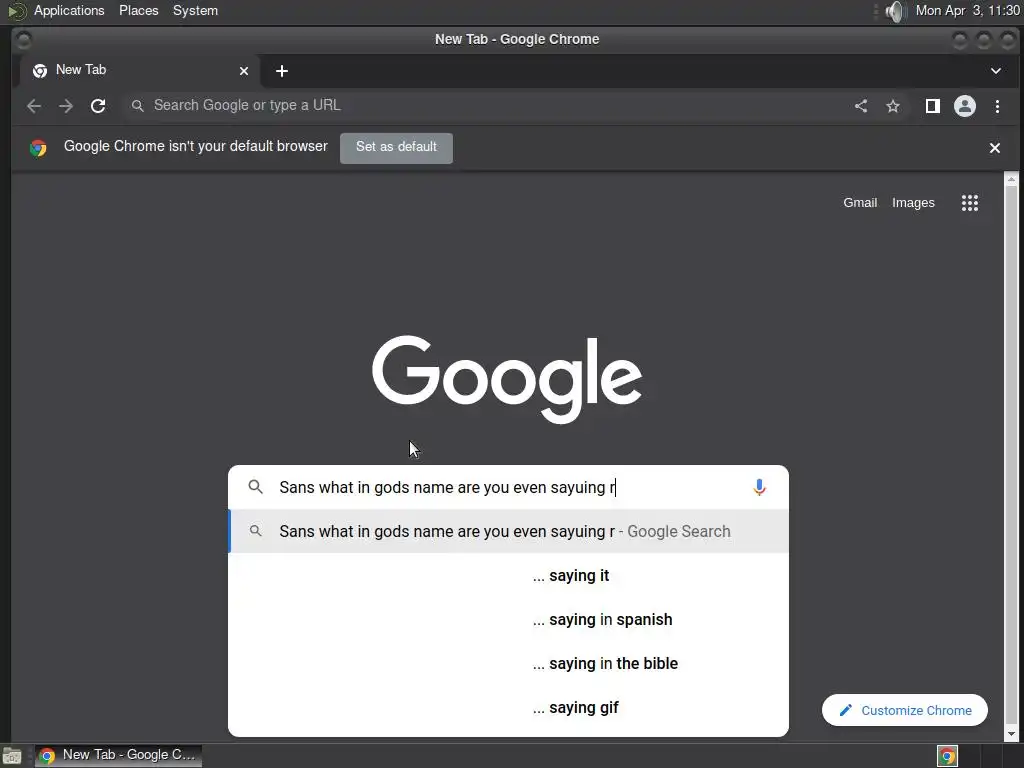Open Chrome three-dot menu
This screenshot has height=768, width=1024.
tap(997, 106)
